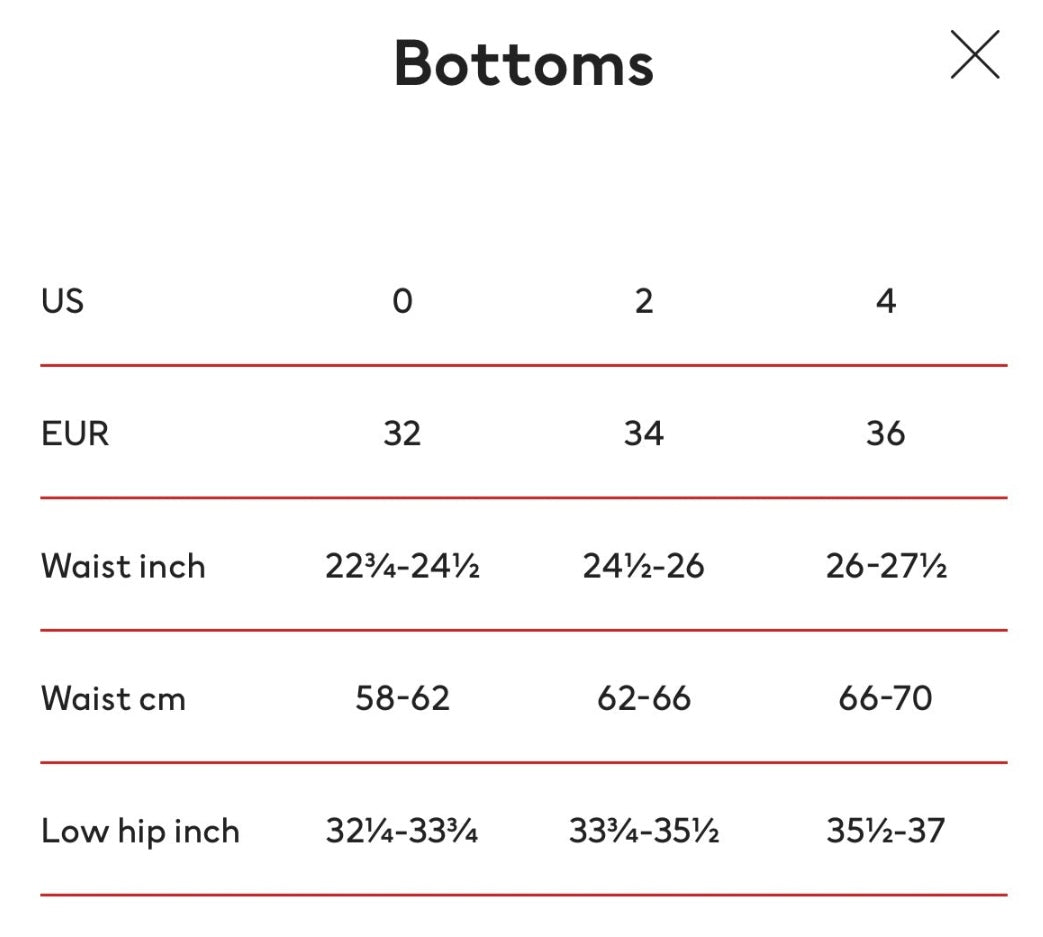Select low hip value 33¾-35½
The image size is (1043, 937).
click(x=644, y=831)
